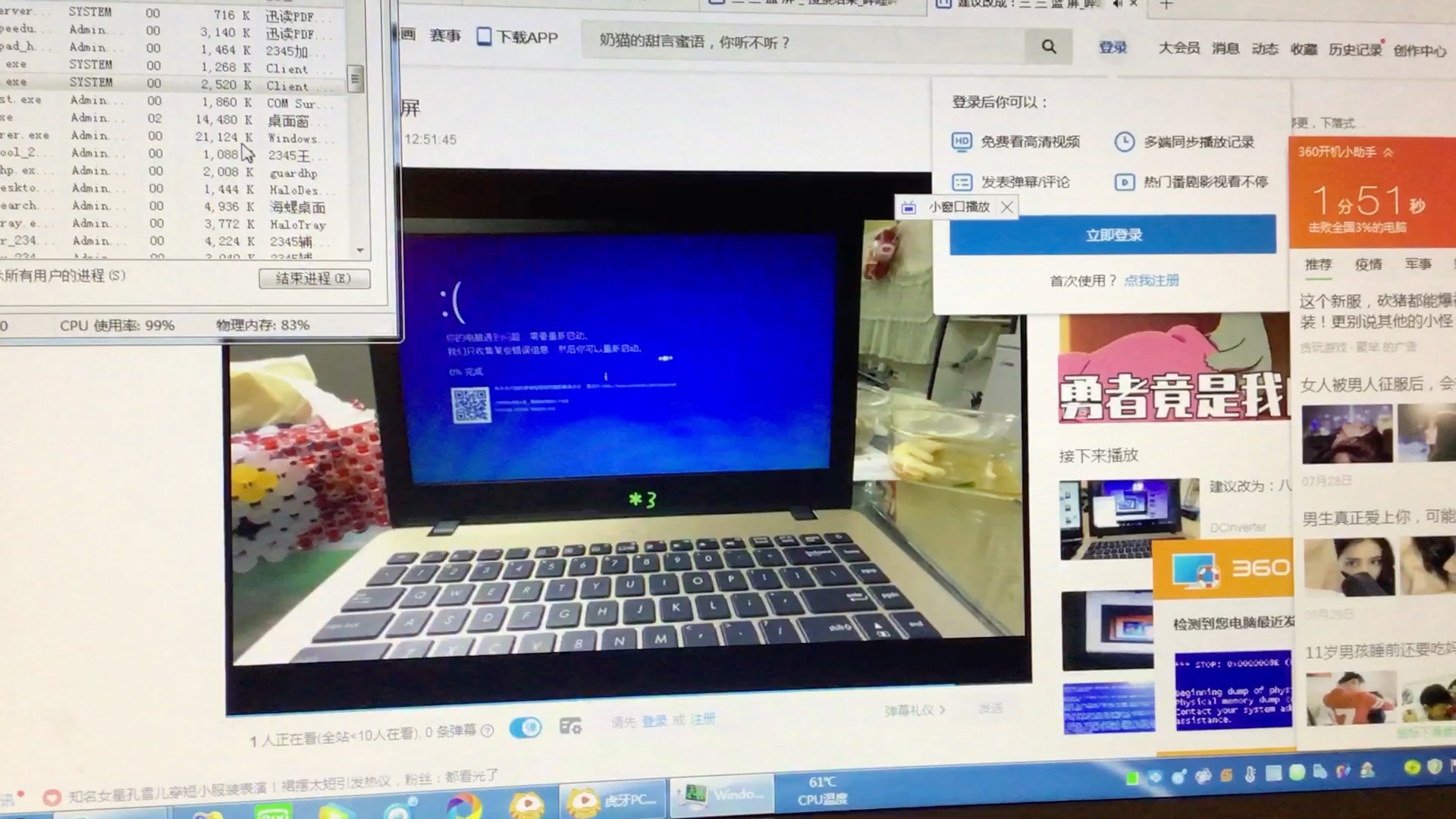Collapse the 360开机小助手 arrow
This screenshot has height=819, width=1456.
1388,152
